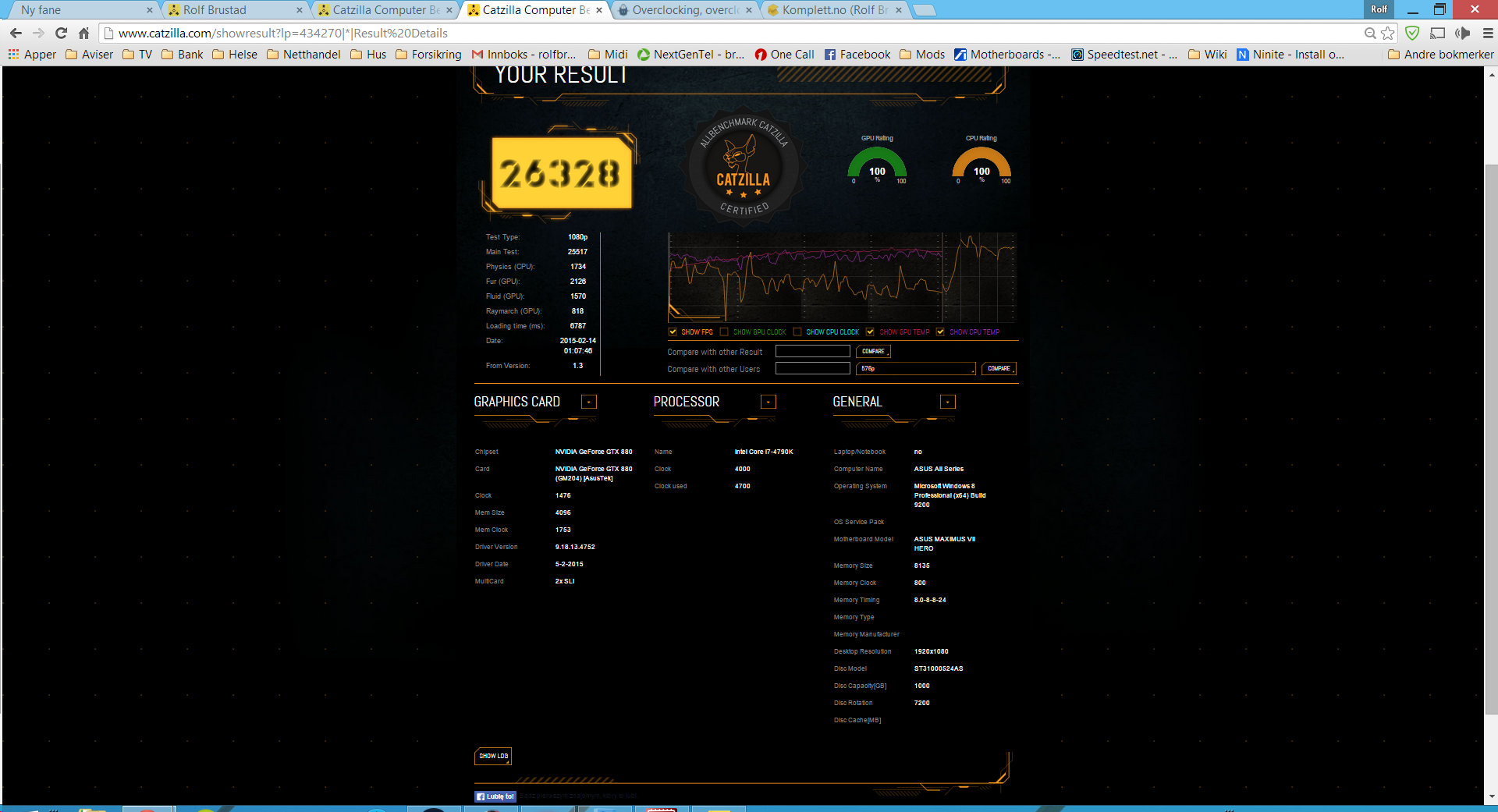Open the Netthandel bookmarks folder

coord(304,55)
